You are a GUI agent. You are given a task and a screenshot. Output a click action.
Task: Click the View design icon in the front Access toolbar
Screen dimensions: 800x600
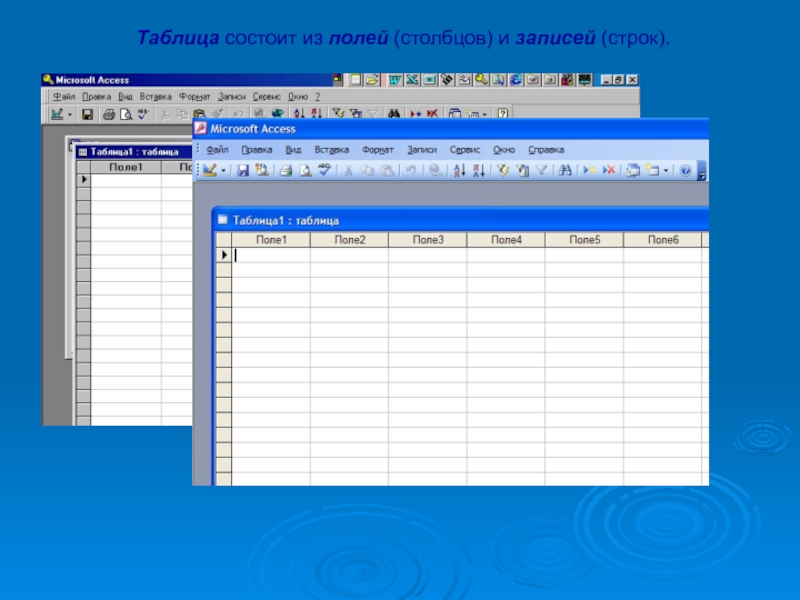tap(210, 170)
